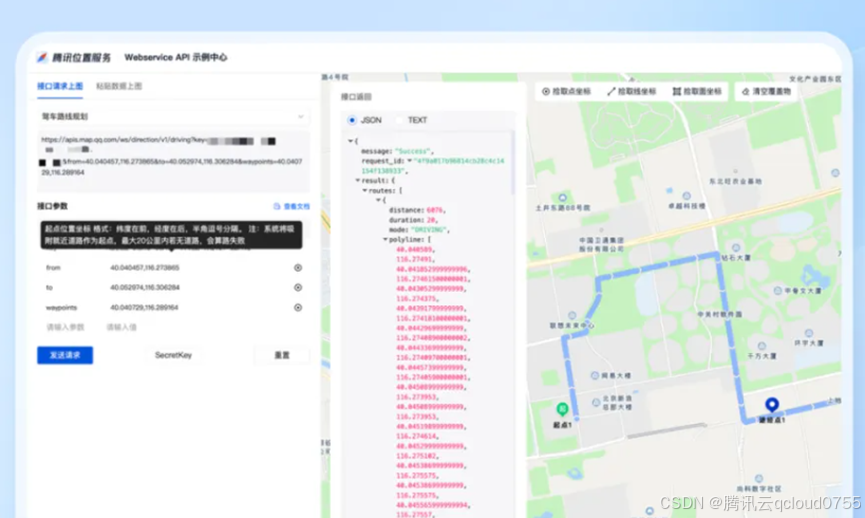Click the 网易大楼 POI icon on map
Viewport: 865px width, 518px height.
pos(595,376)
